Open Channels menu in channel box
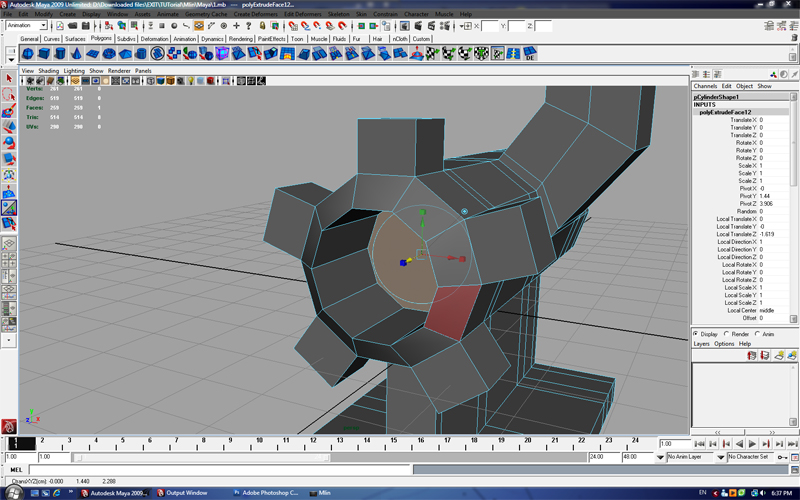This screenshot has width=800, height=500. 705,86
